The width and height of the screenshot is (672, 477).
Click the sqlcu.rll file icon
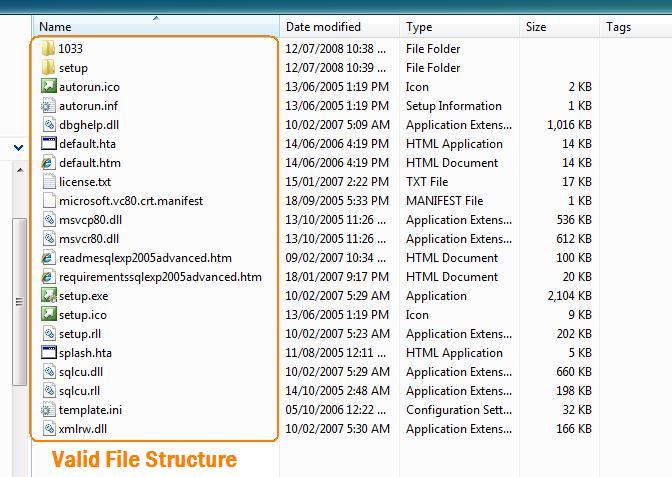(x=49, y=390)
